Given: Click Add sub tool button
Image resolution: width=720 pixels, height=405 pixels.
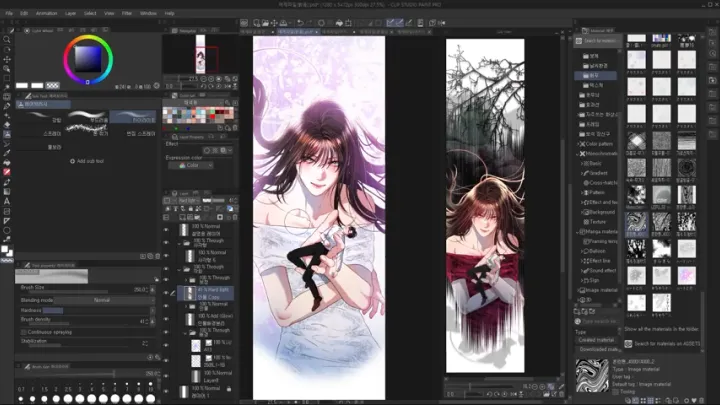Looking at the screenshot, I should [x=87, y=161].
